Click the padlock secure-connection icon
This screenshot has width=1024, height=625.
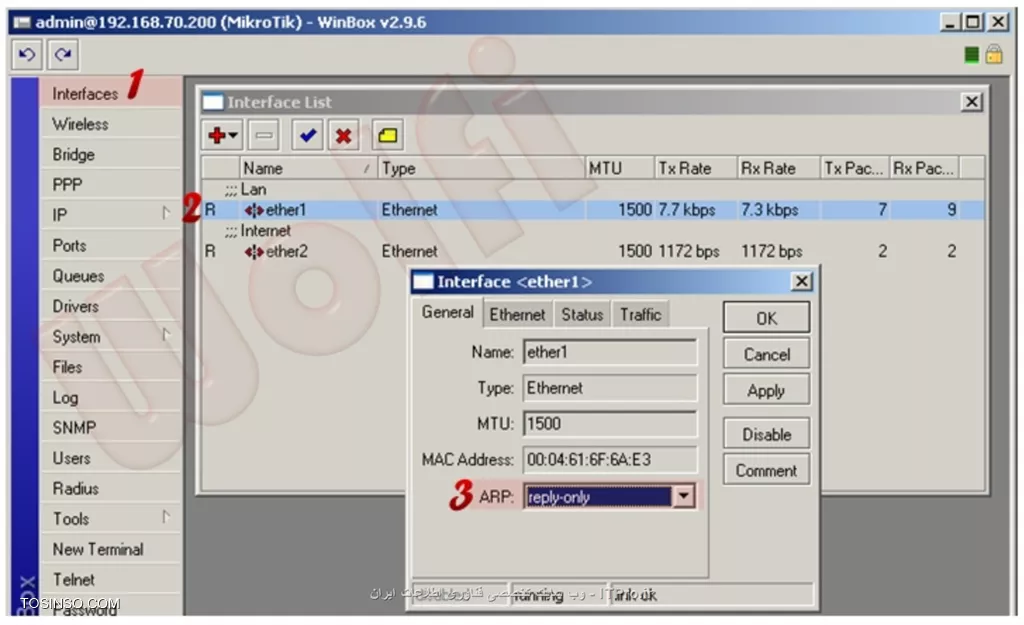[994, 54]
